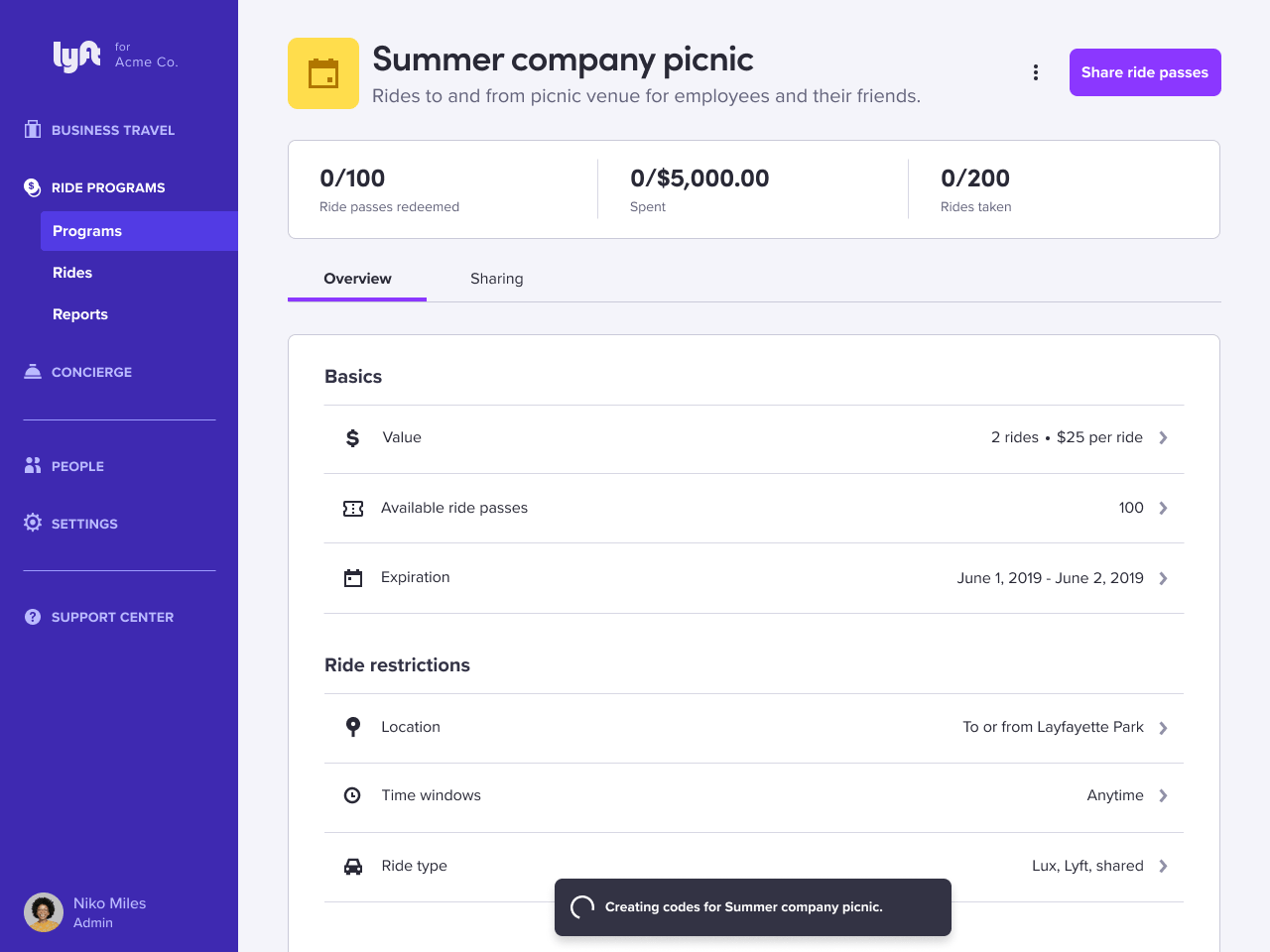Click the 'Creating codes for Summer company picnic' toast
This screenshot has height=952, width=1270.
(753, 907)
